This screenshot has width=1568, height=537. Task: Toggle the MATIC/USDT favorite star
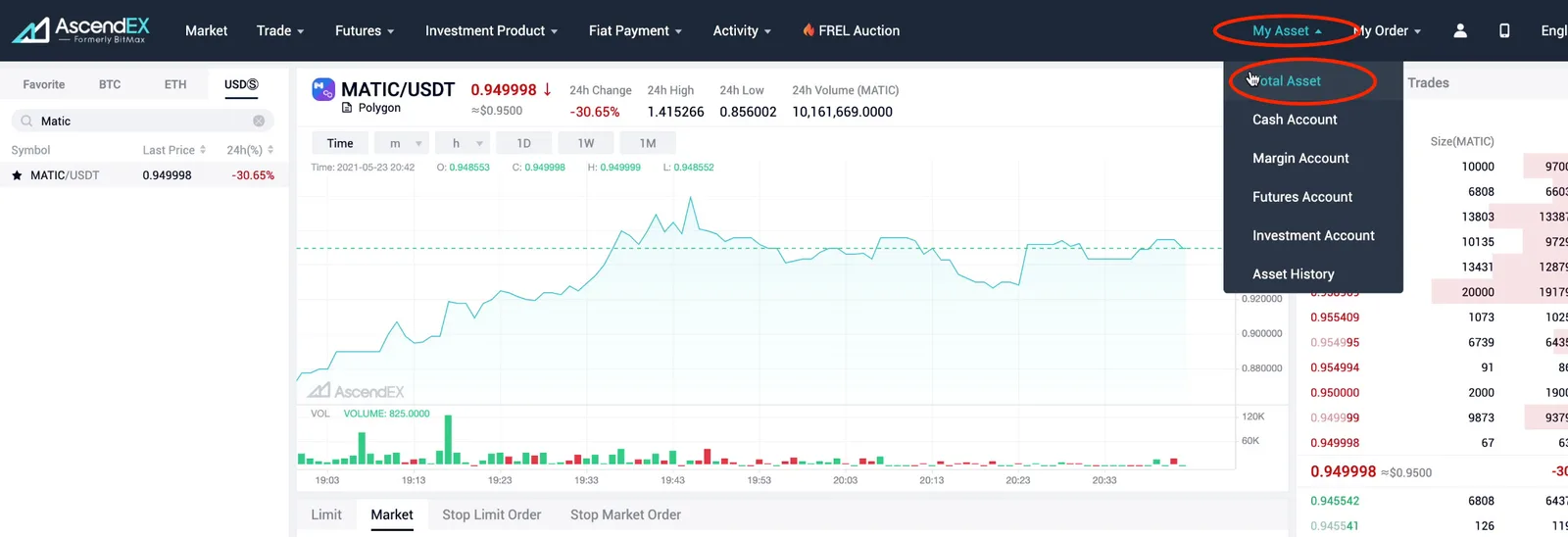click(17, 175)
